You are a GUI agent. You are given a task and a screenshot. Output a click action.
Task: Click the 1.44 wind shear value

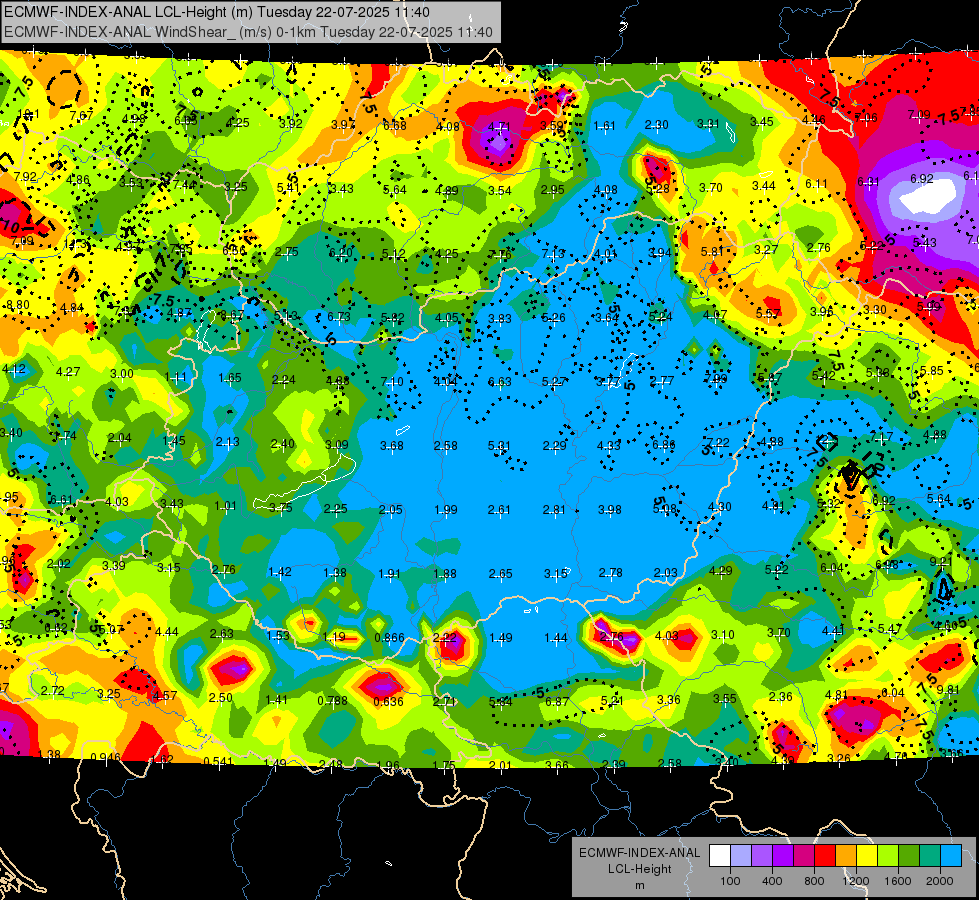[555, 638]
